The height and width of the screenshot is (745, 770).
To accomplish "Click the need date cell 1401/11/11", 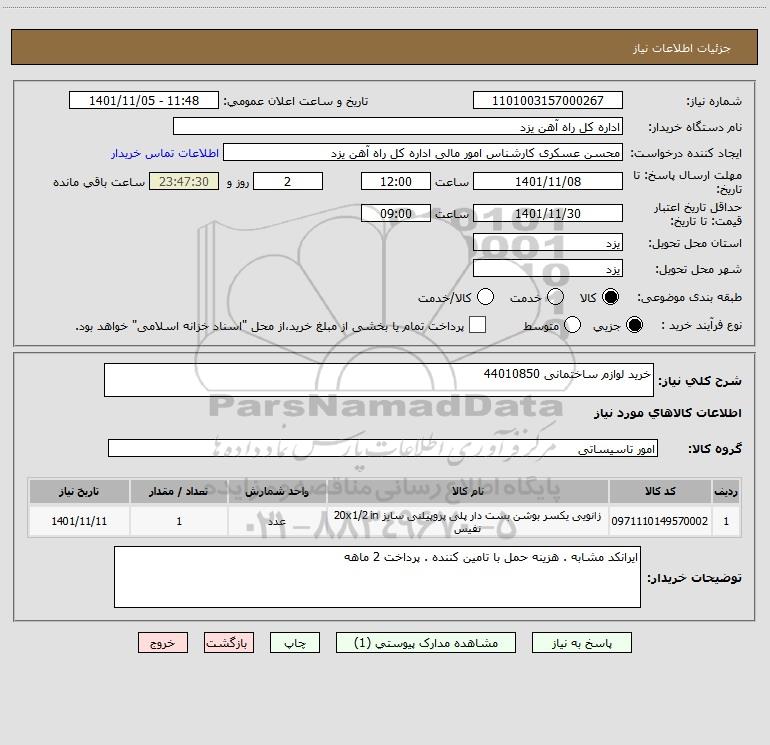I will pyautogui.click(x=79, y=521).
